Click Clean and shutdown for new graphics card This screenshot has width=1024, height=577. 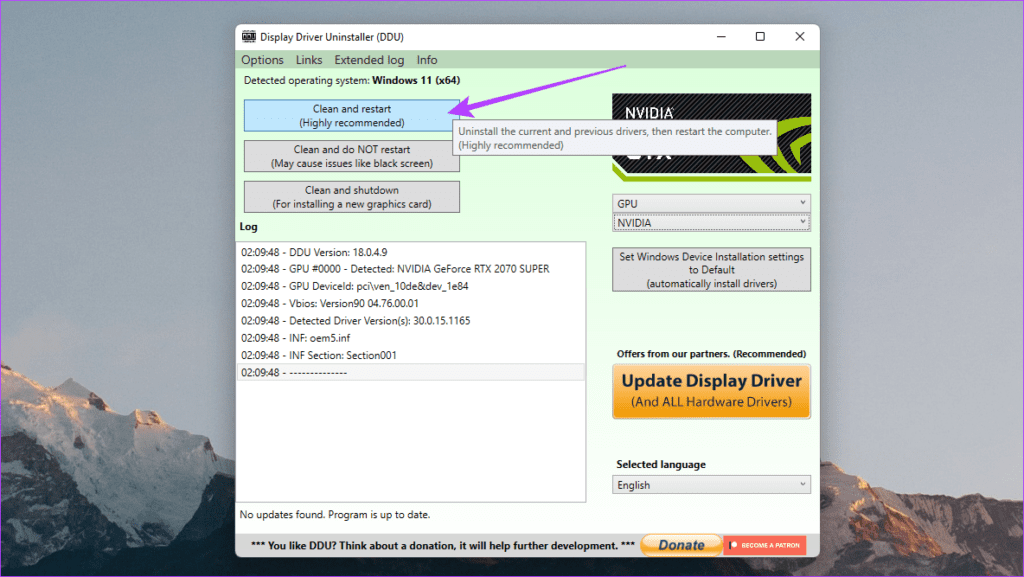[x=351, y=196]
